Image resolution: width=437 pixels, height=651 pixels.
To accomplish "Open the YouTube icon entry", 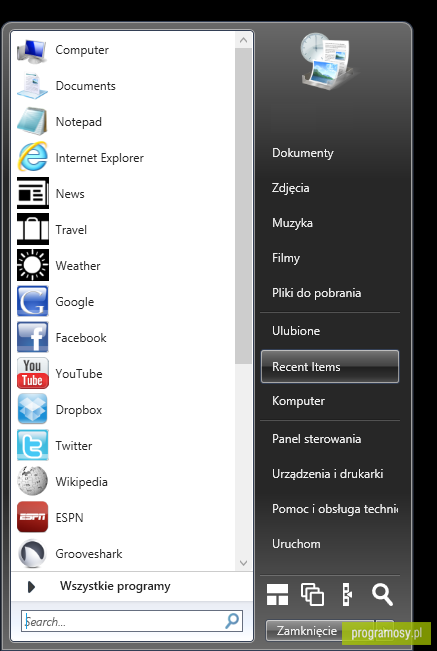I will tap(32, 373).
